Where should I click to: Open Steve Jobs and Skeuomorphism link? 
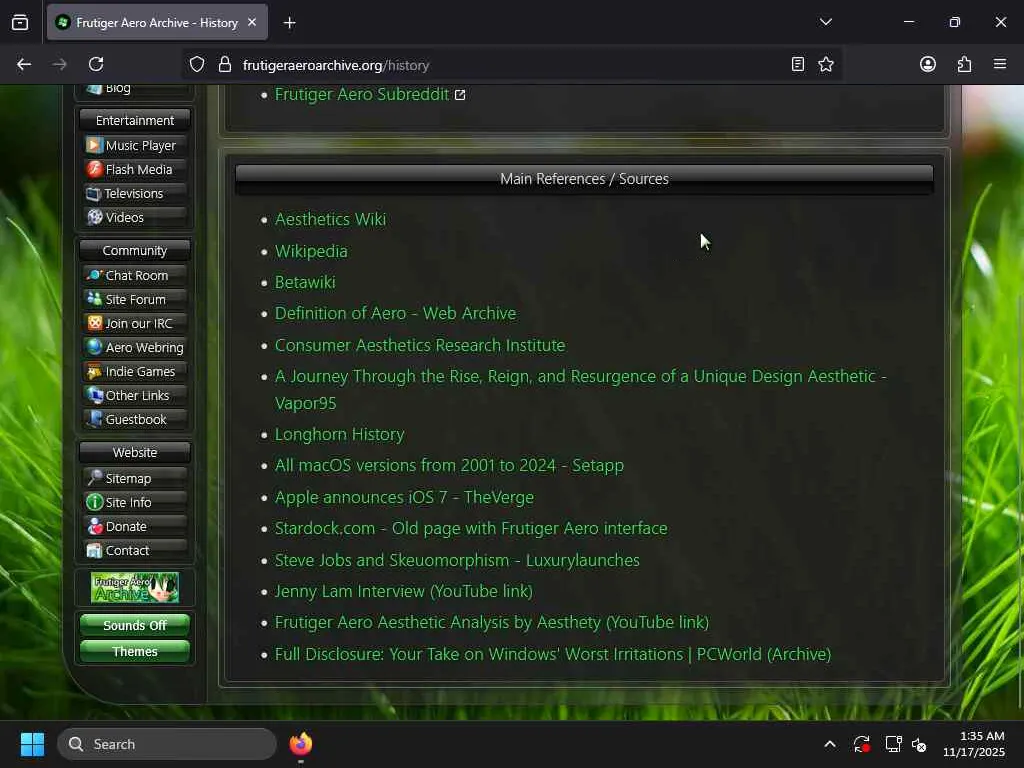[457, 560]
